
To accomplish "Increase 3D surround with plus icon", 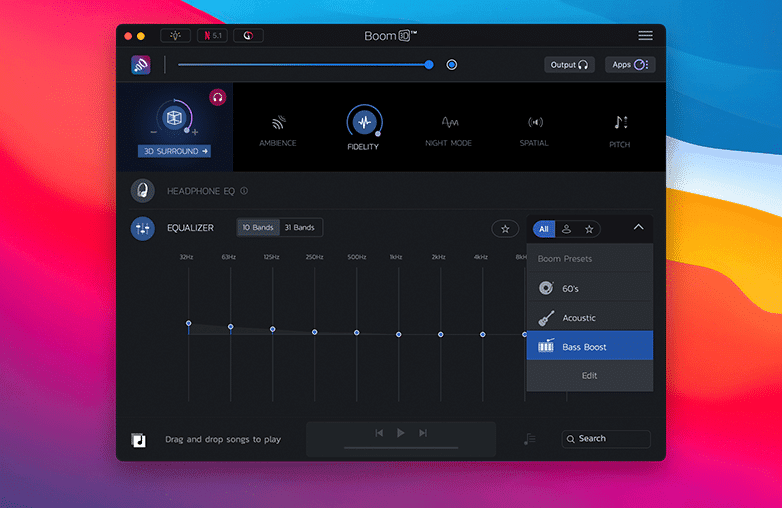I will pyautogui.click(x=195, y=132).
